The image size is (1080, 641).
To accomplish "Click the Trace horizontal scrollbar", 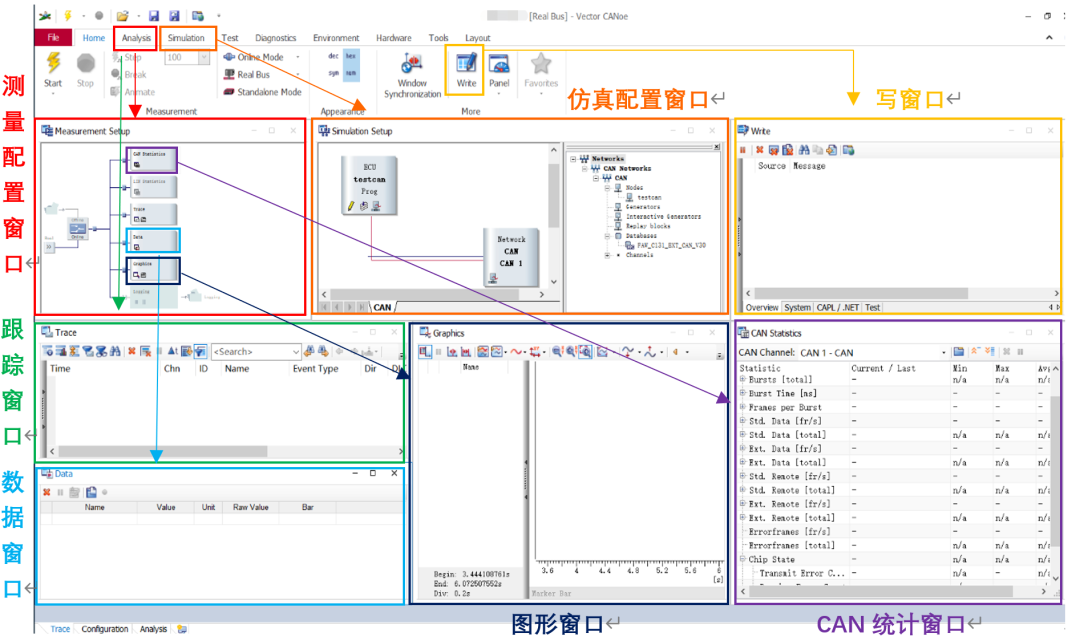I will point(163,452).
